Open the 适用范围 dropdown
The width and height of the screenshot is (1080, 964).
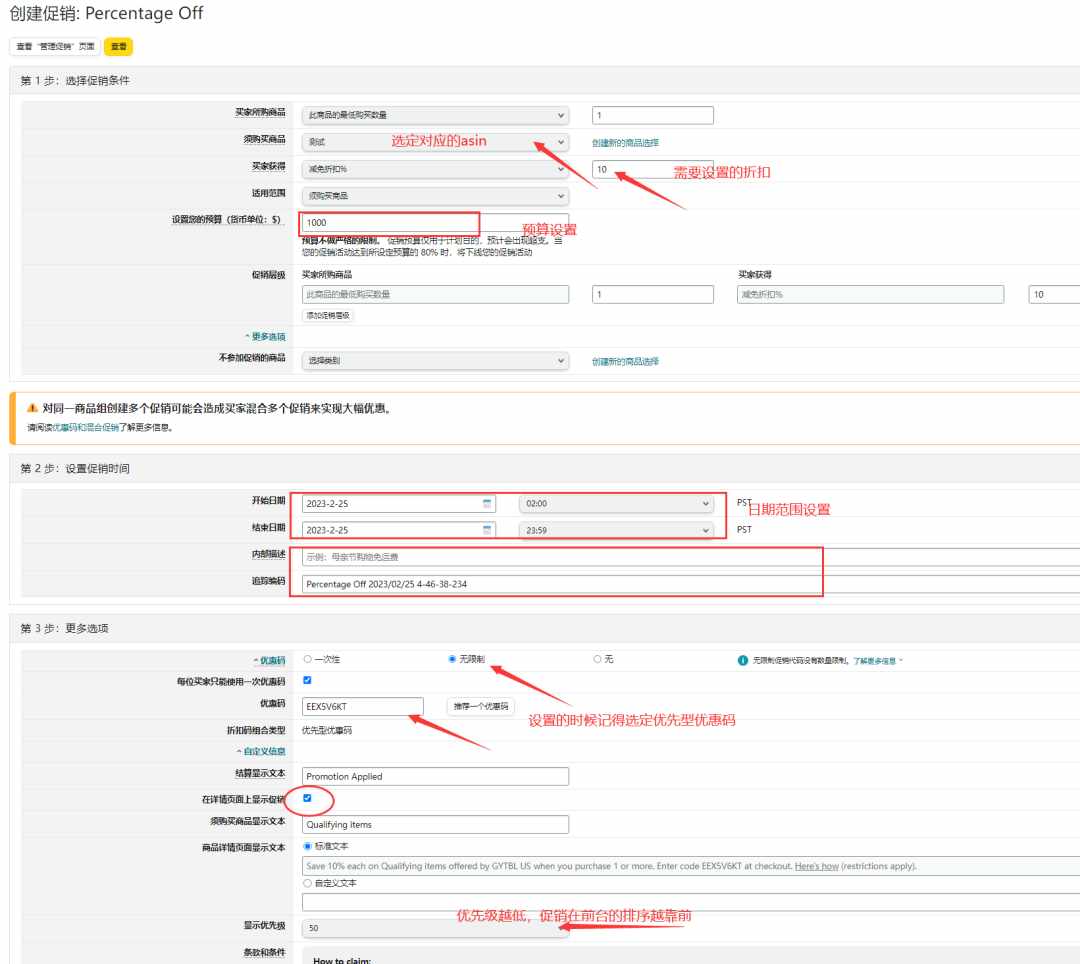point(435,196)
